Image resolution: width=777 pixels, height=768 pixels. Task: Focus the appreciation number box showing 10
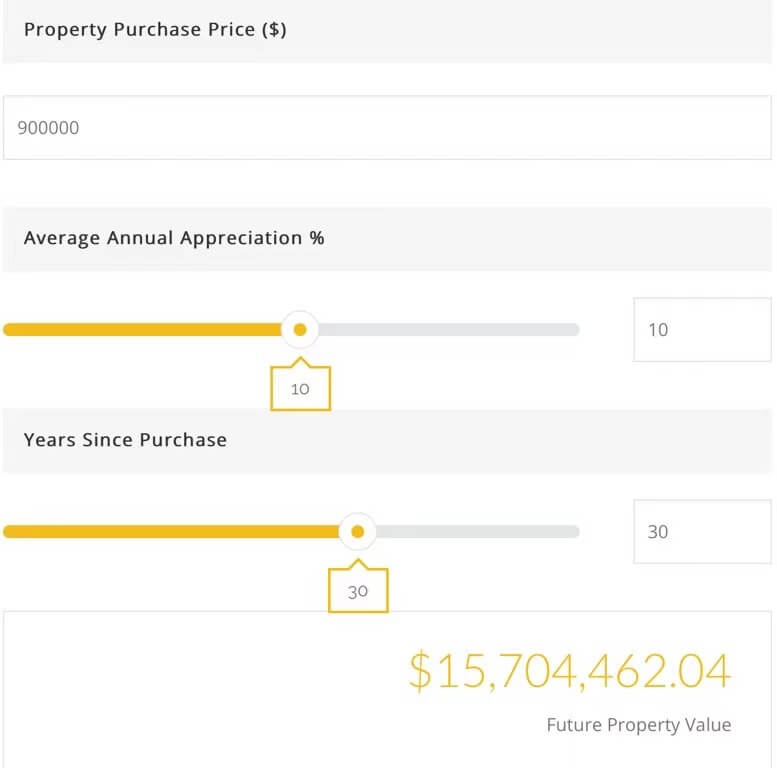click(701, 330)
